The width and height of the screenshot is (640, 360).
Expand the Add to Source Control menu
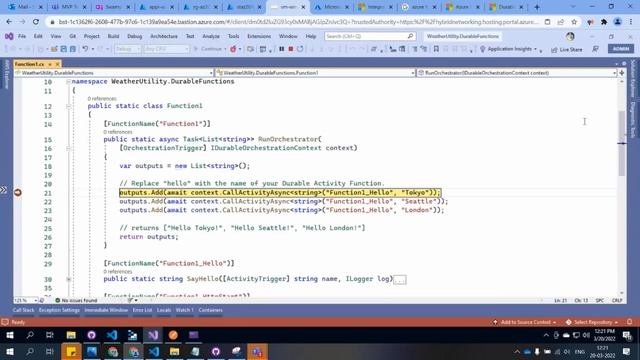pyautogui.click(x=524, y=322)
